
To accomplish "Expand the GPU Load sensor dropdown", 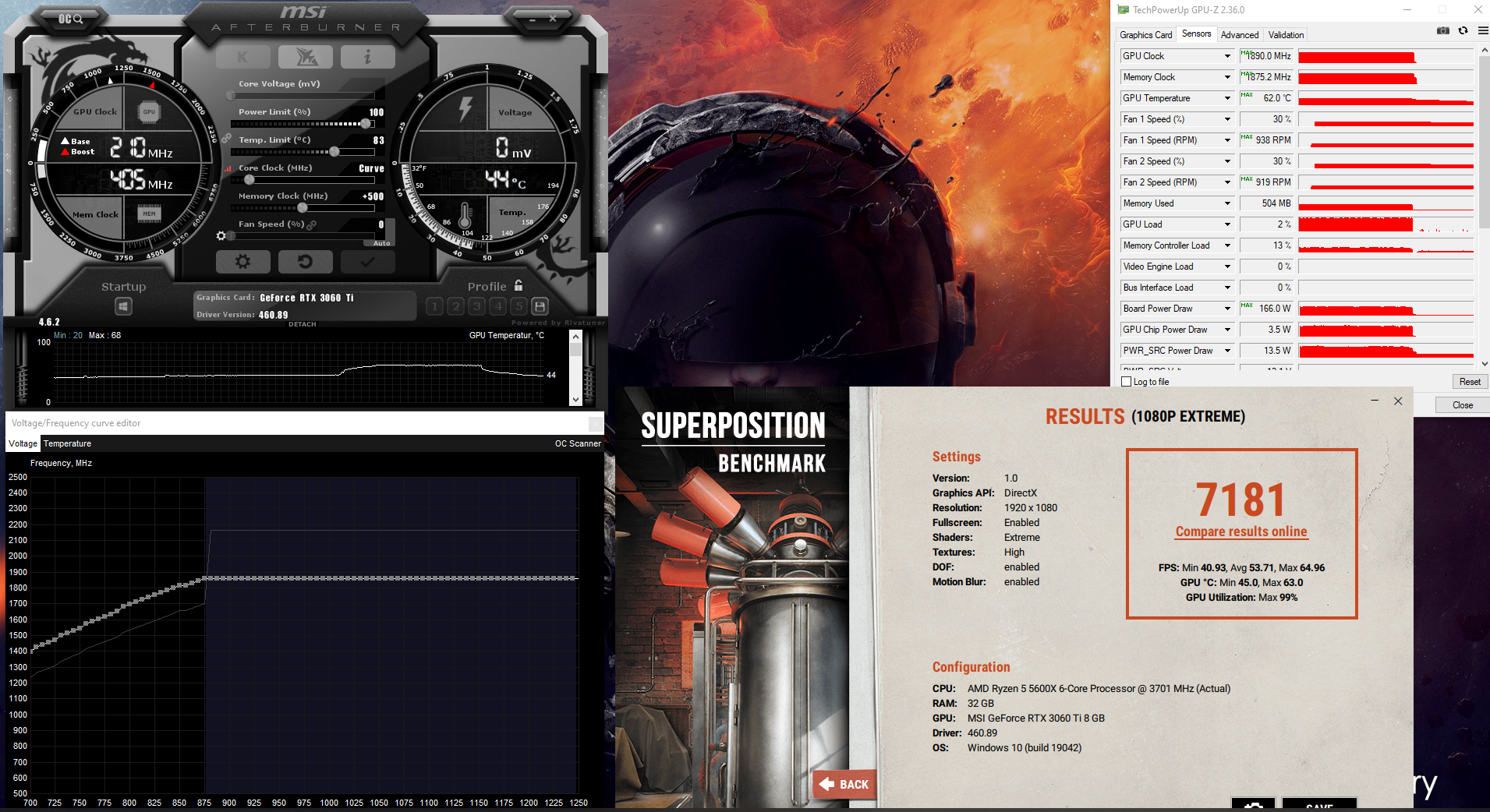I will [1227, 224].
